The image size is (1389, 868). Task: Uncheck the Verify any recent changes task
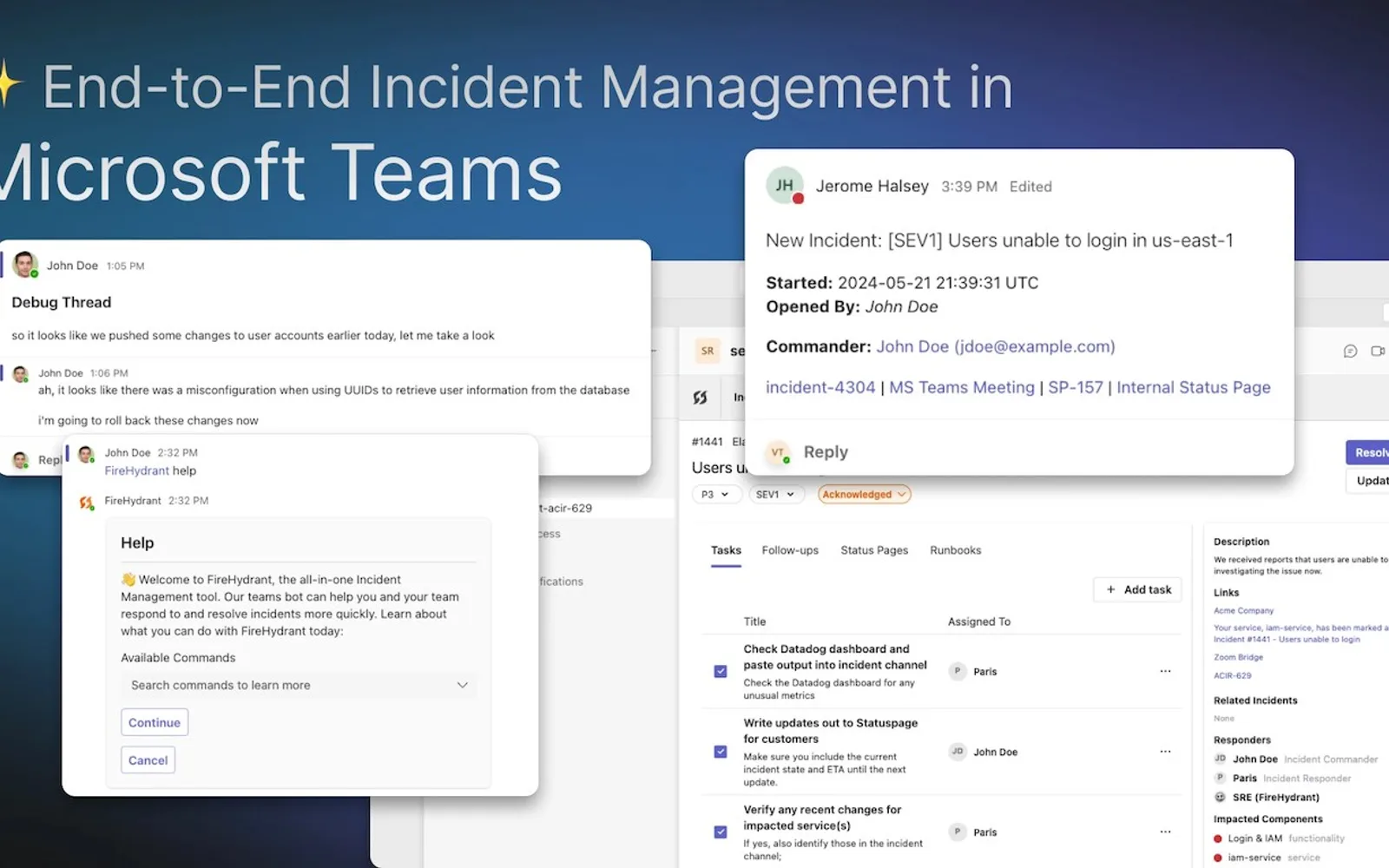[721, 832]
